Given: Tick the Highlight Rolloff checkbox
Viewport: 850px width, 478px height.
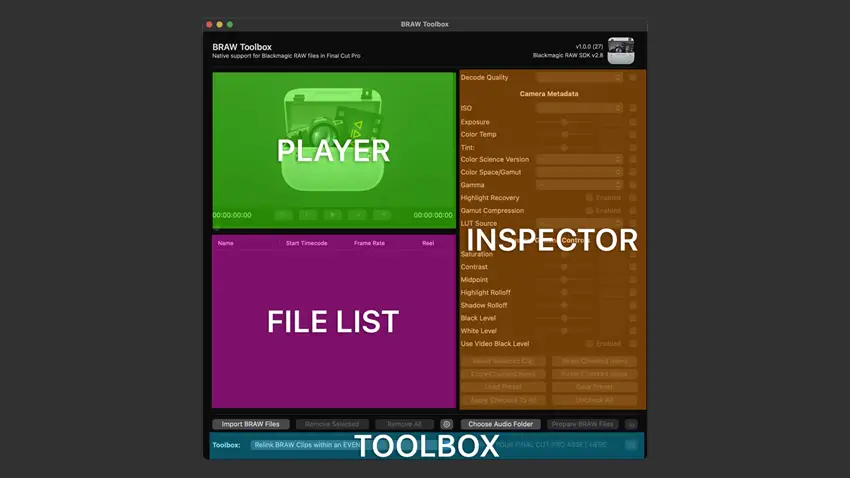Looking at the screenshot, I should [x=633, y=293].
